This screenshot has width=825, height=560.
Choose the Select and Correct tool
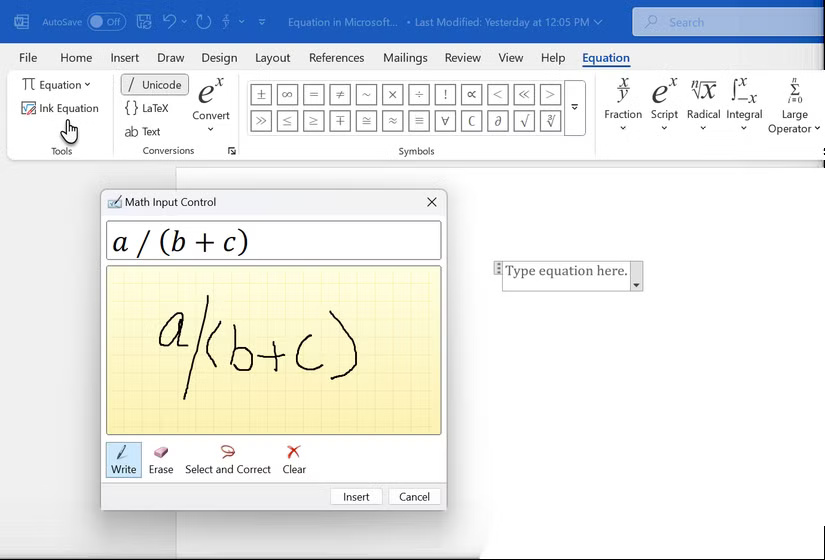(x=227, y=460)
